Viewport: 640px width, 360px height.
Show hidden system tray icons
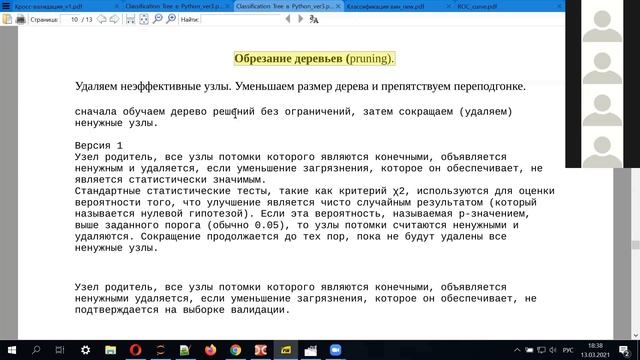tap(517, 350)
